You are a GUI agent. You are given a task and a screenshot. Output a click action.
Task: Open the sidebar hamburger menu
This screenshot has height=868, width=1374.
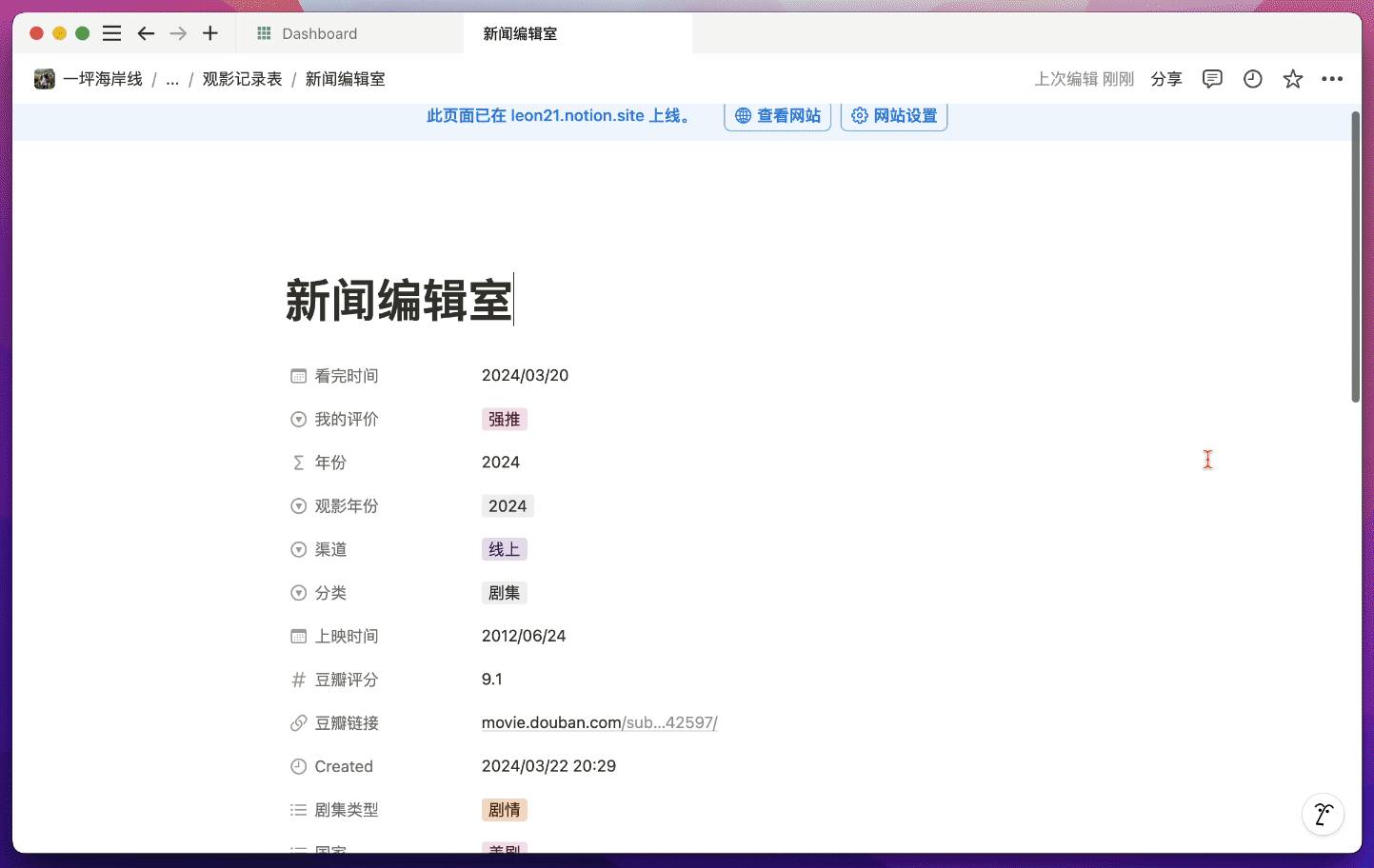click(111, 33)
